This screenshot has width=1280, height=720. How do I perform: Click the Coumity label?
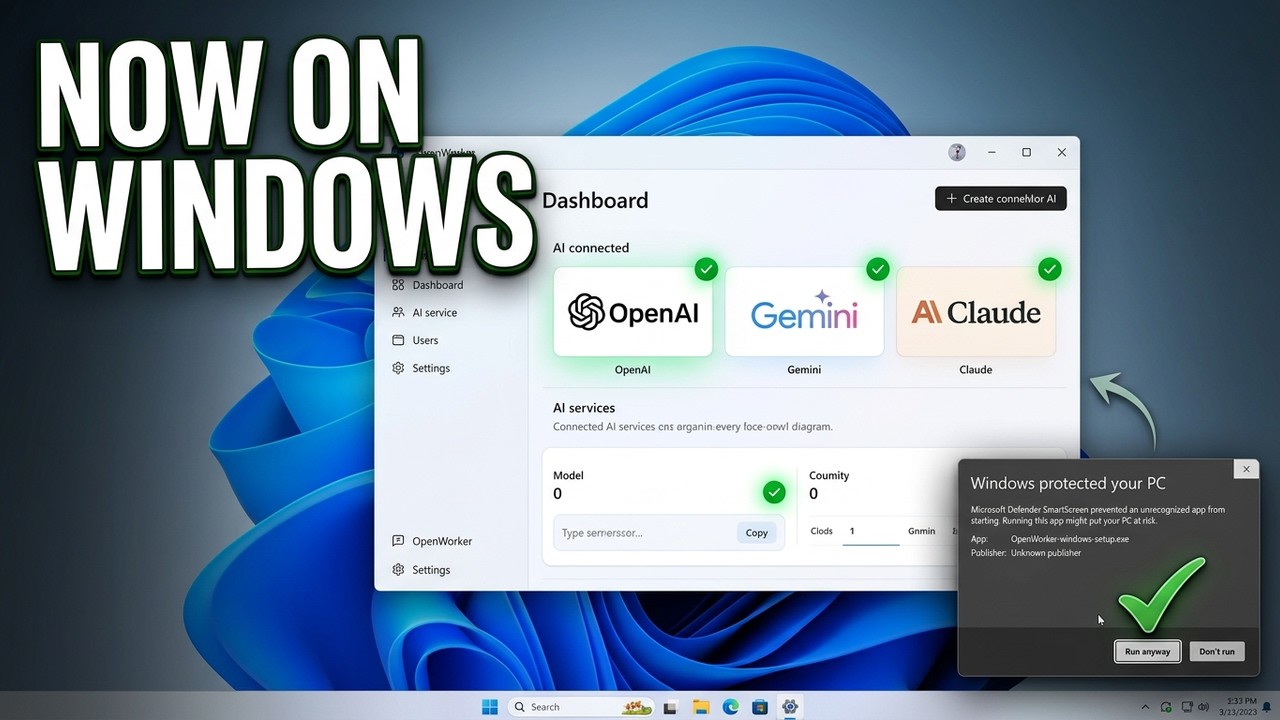point(829,475)
